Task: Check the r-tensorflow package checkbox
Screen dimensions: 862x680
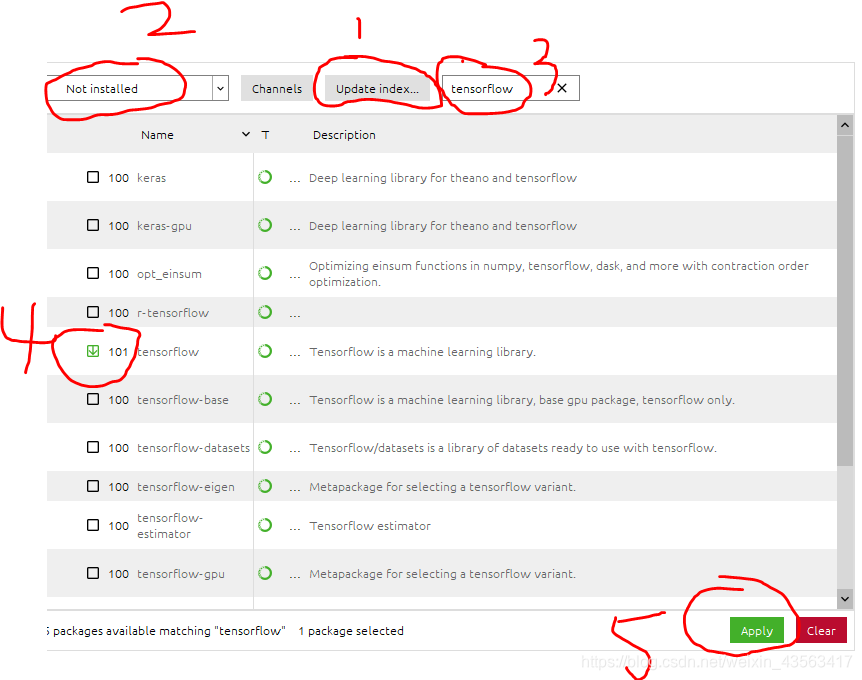Action: (x=93, y=312)
